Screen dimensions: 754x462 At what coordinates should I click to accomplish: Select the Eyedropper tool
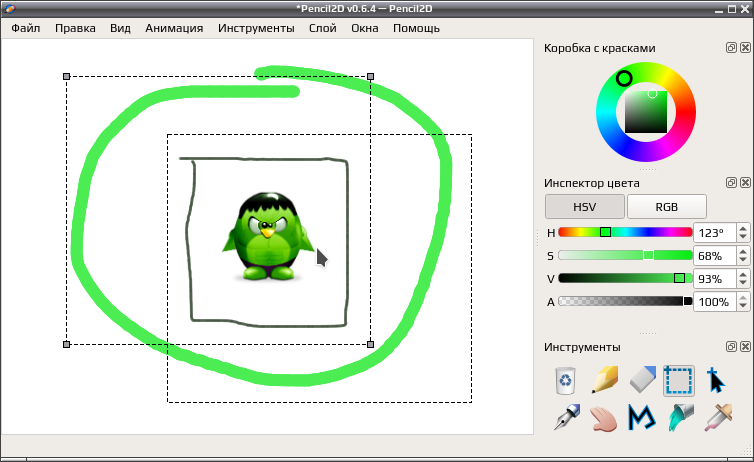point(717,417)
